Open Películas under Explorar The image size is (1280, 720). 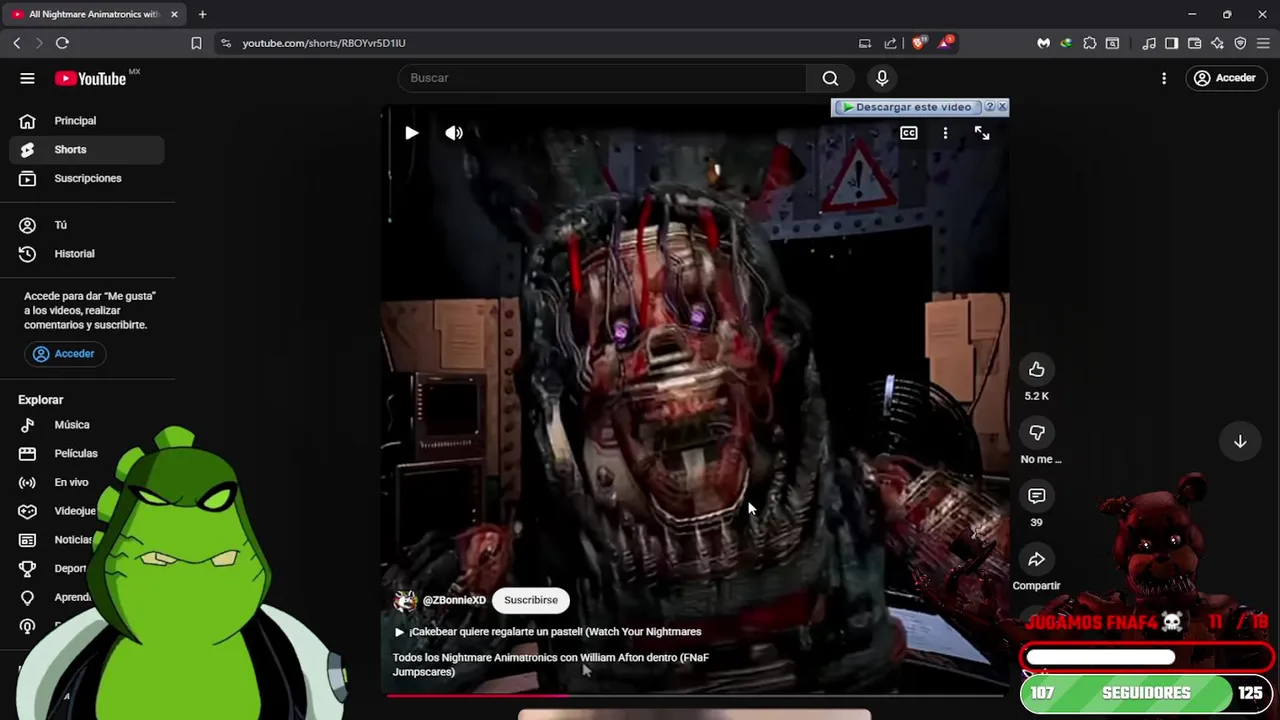88,454
